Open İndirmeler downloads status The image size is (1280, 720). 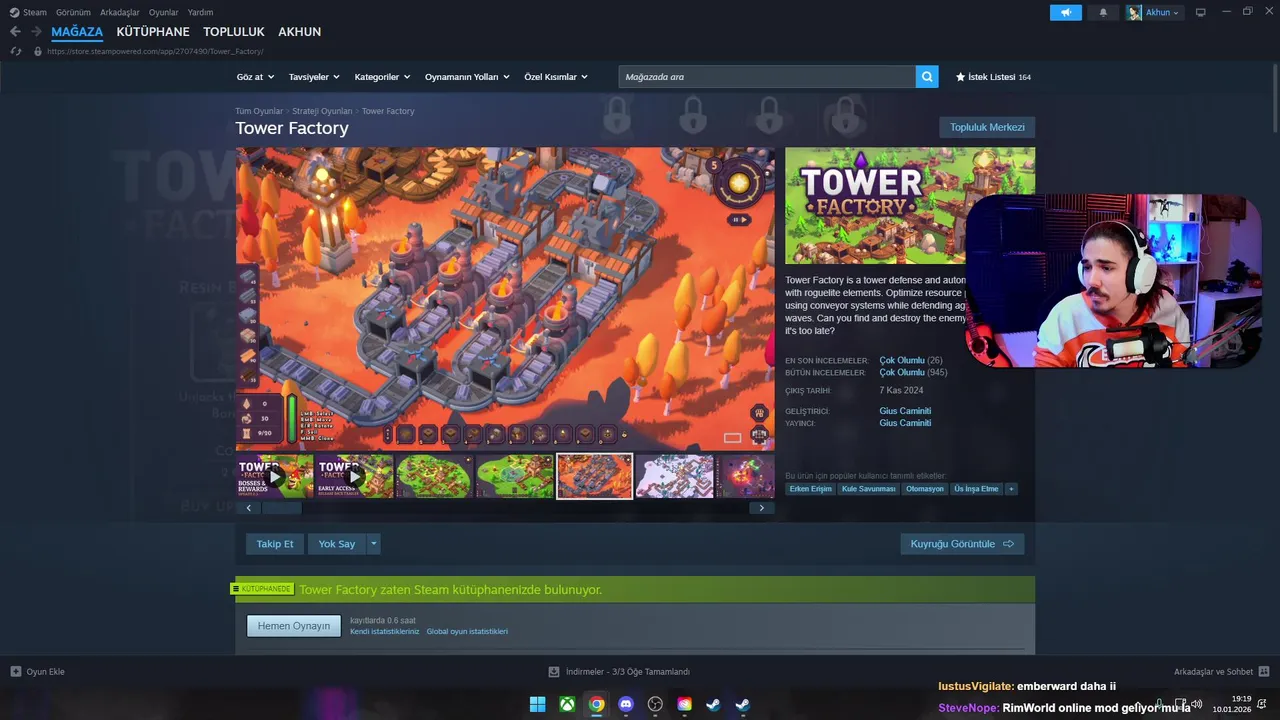(x=619, y=672)
